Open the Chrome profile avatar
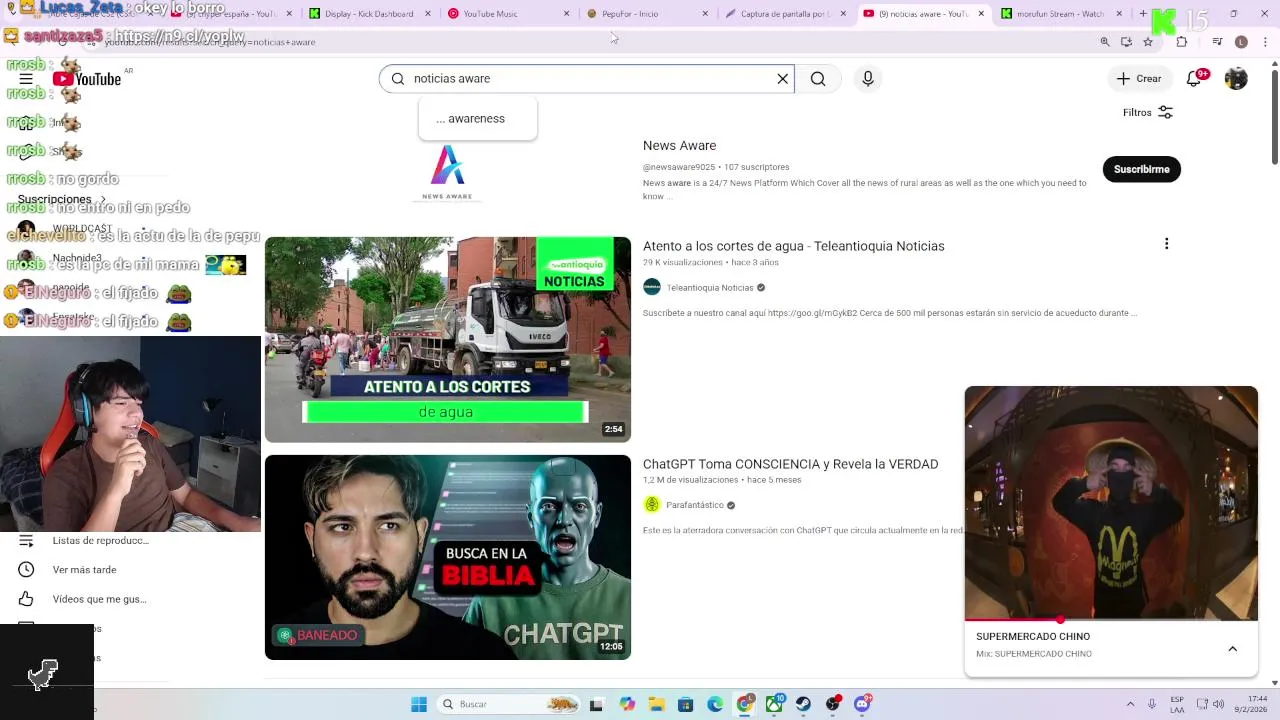 [x=1241, y=42]
